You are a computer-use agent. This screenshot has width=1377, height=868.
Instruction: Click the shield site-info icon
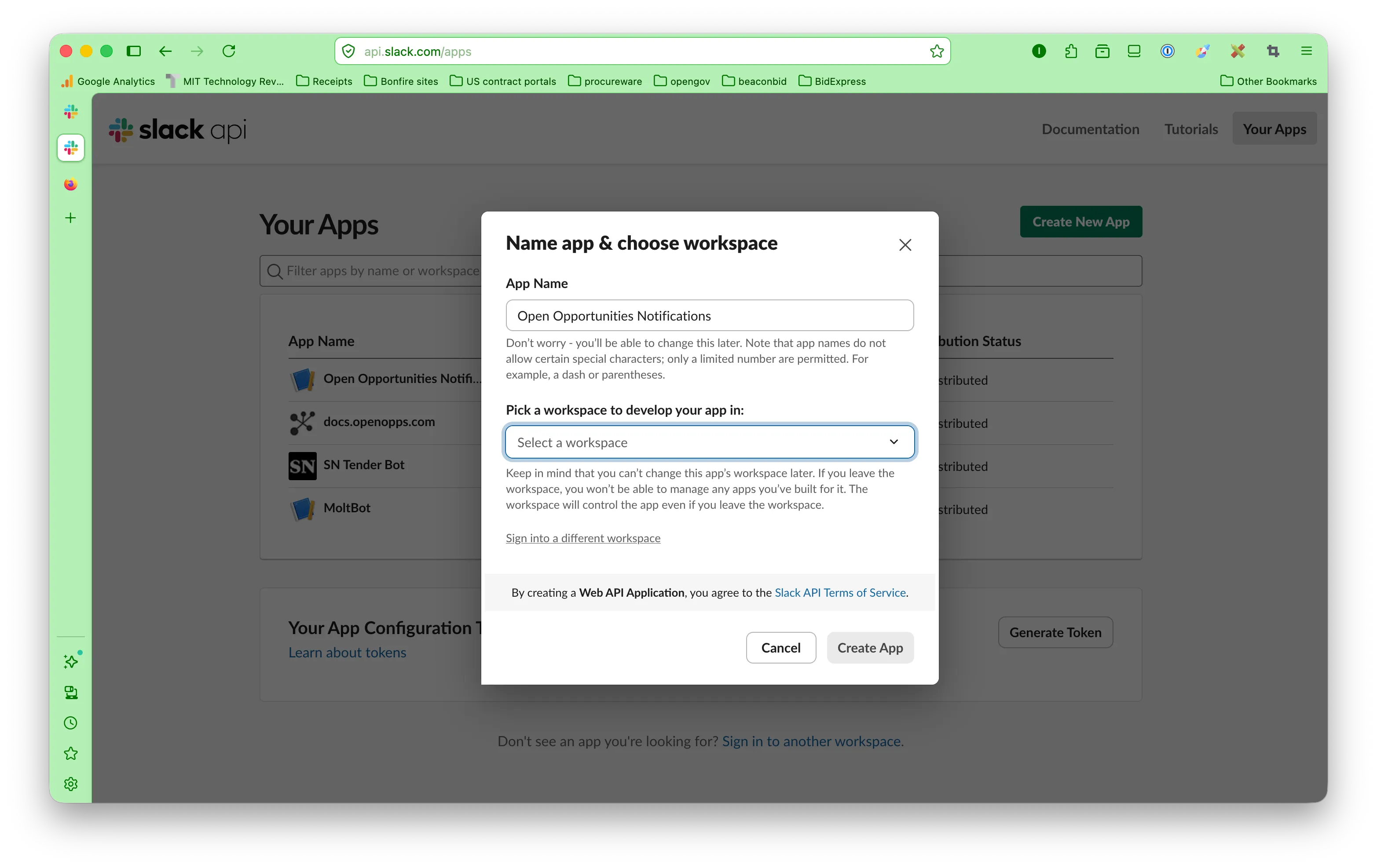click(348, 51)
